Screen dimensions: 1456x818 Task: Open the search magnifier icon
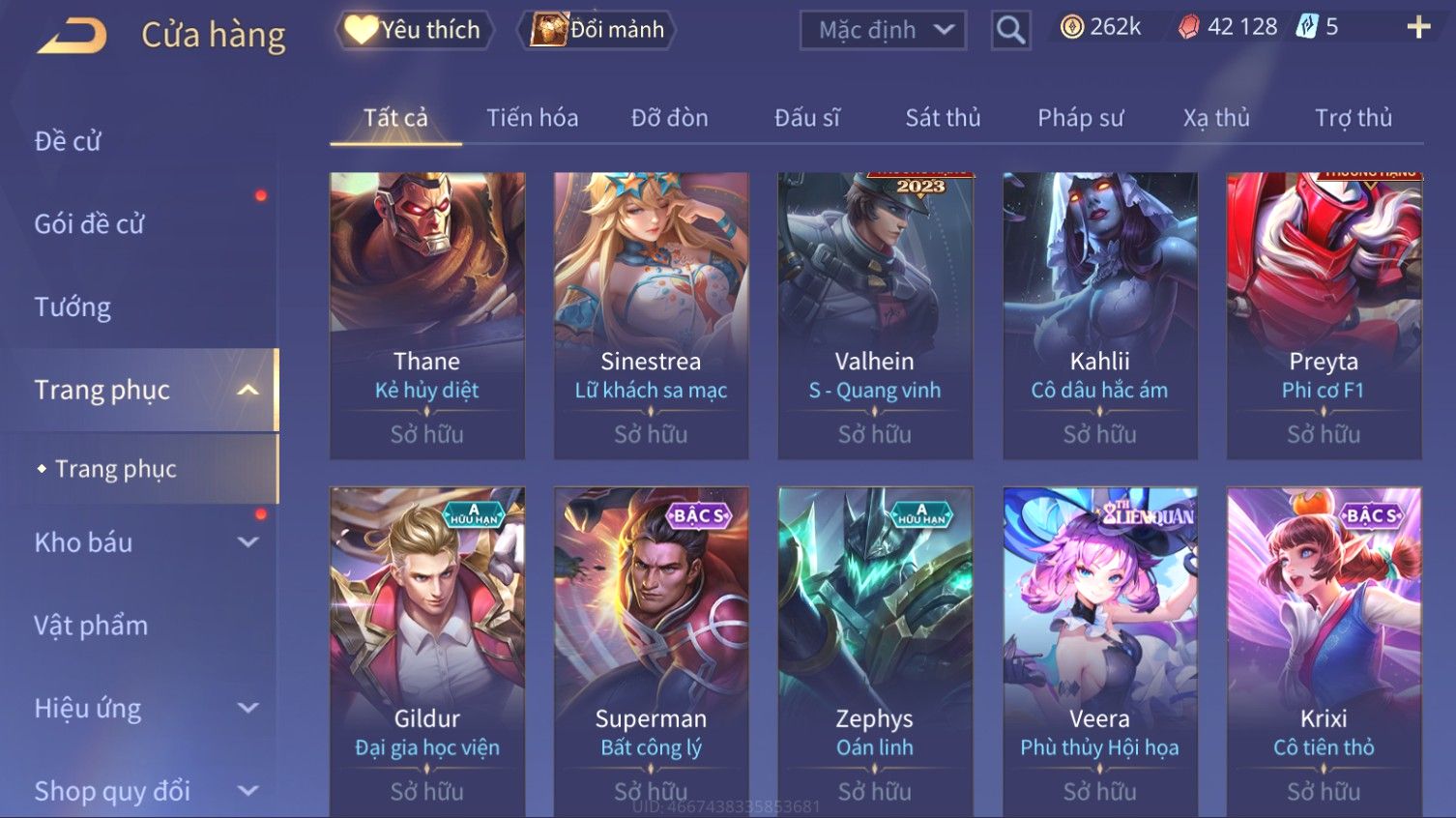pos(1010,30)
